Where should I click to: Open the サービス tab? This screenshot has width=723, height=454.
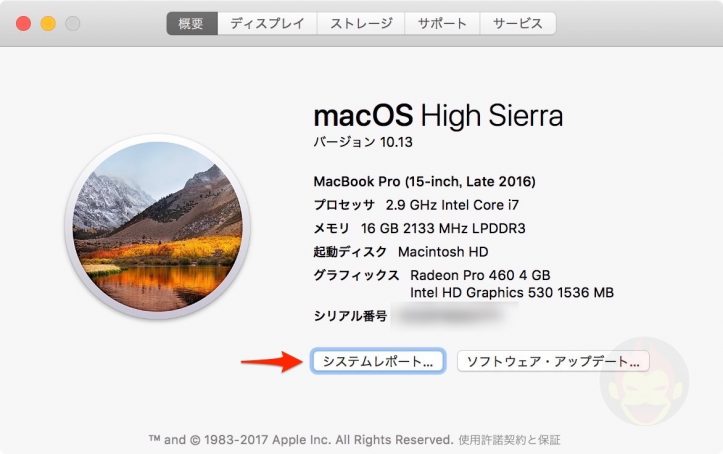(x=518, y=23)
